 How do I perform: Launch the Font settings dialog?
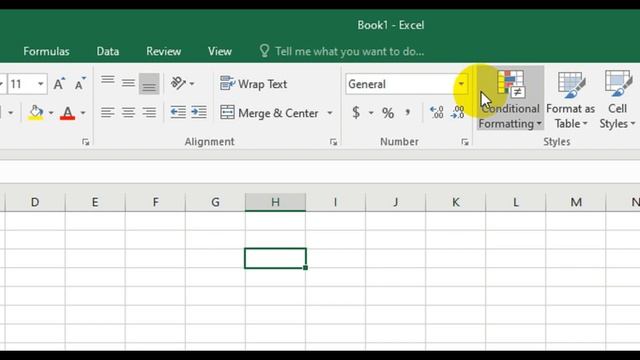85,142
